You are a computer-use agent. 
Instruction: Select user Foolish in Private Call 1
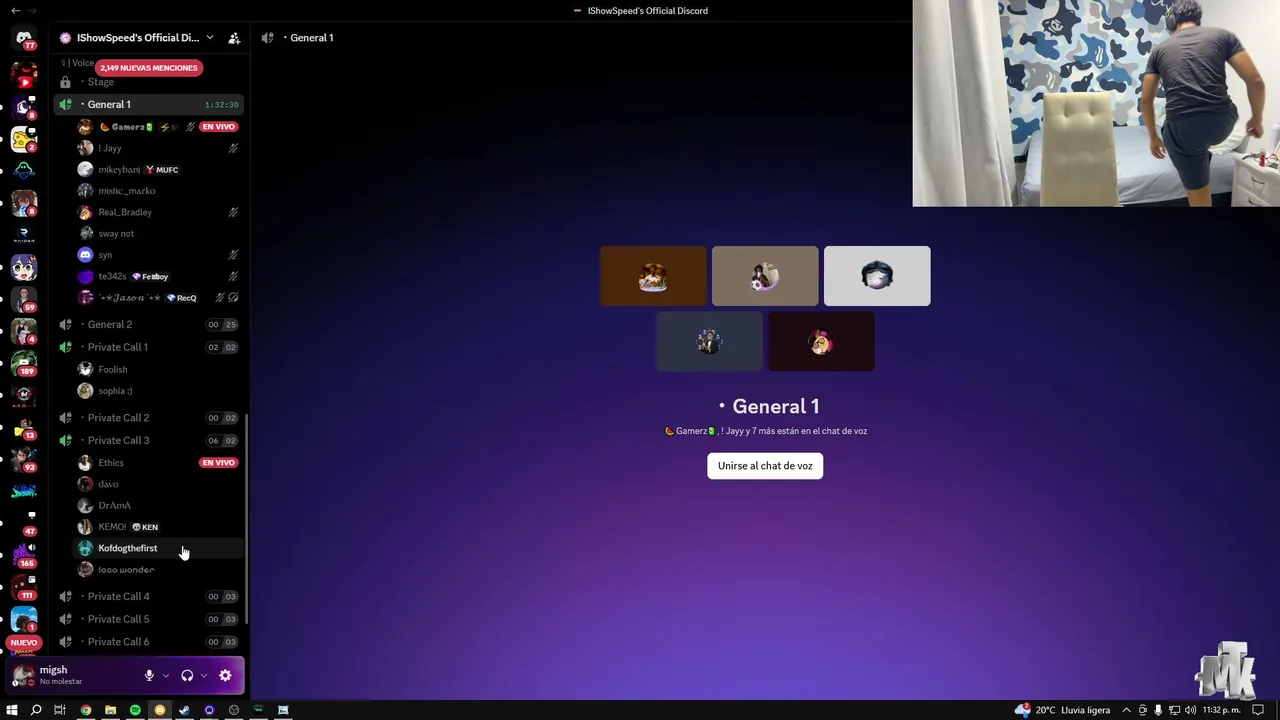[158, 369]
